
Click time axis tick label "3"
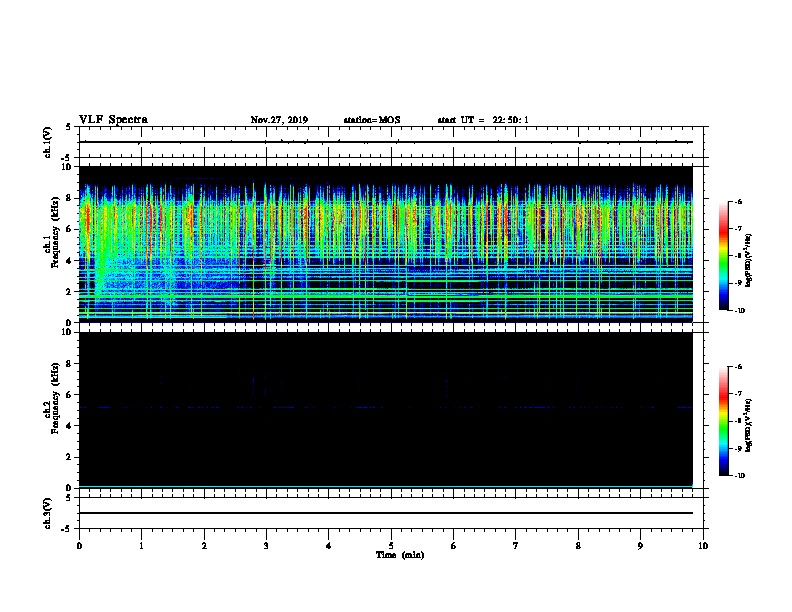pos(266,546)
